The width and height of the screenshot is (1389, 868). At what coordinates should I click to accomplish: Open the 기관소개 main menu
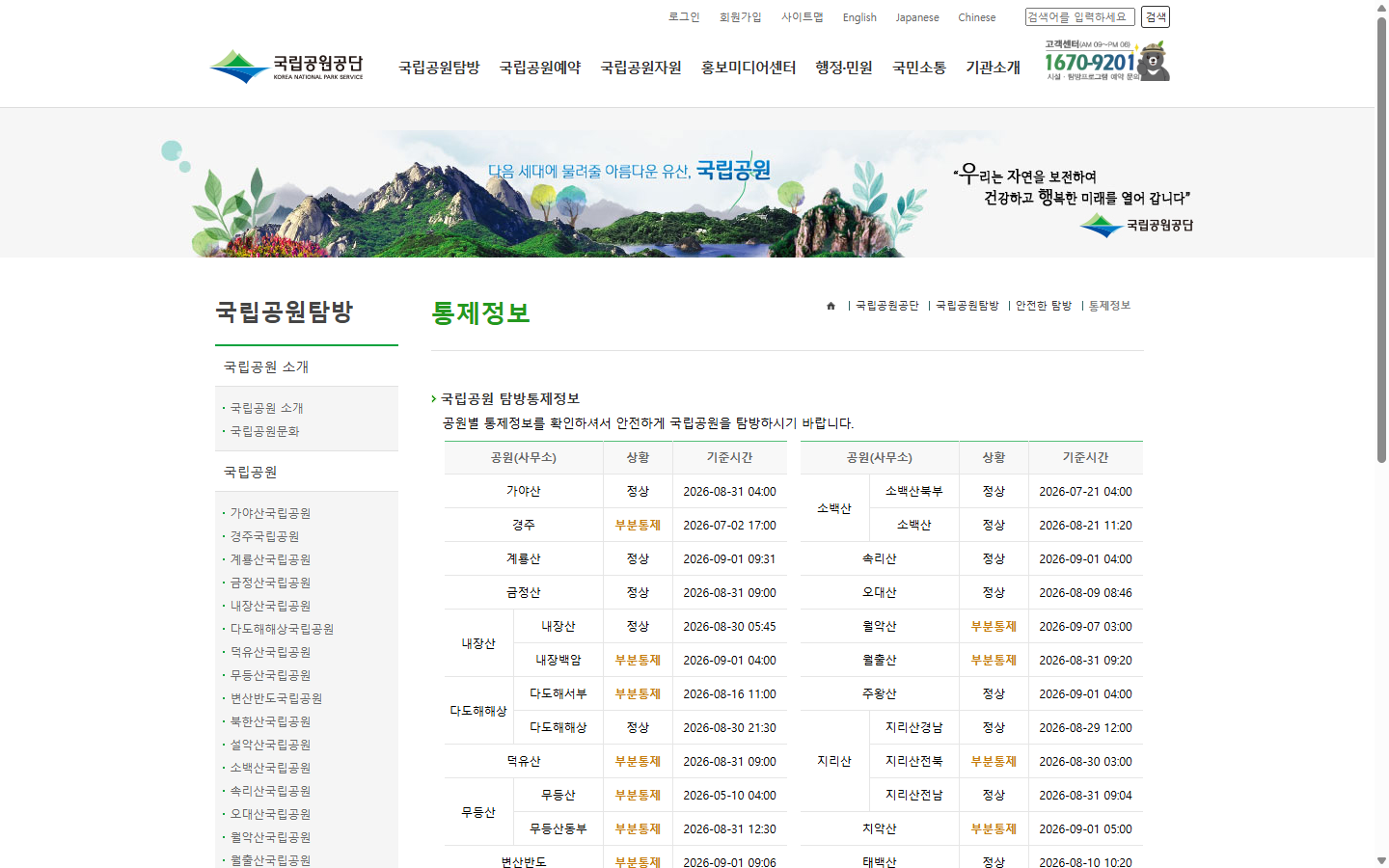click(993, 68)
